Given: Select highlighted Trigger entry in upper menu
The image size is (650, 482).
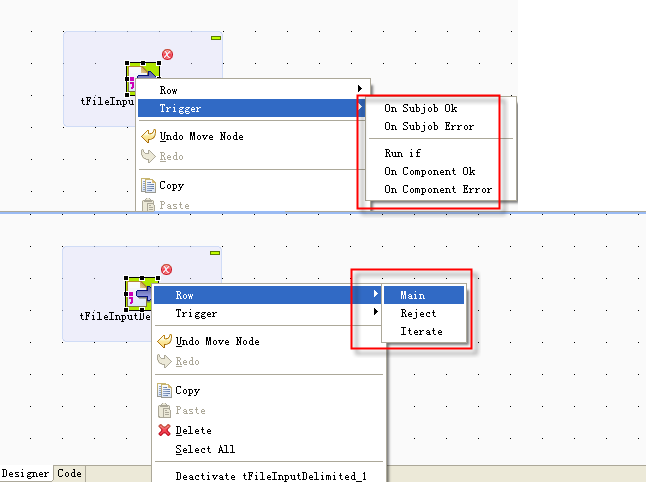Looking at the screenshot, I should [252, 108].
